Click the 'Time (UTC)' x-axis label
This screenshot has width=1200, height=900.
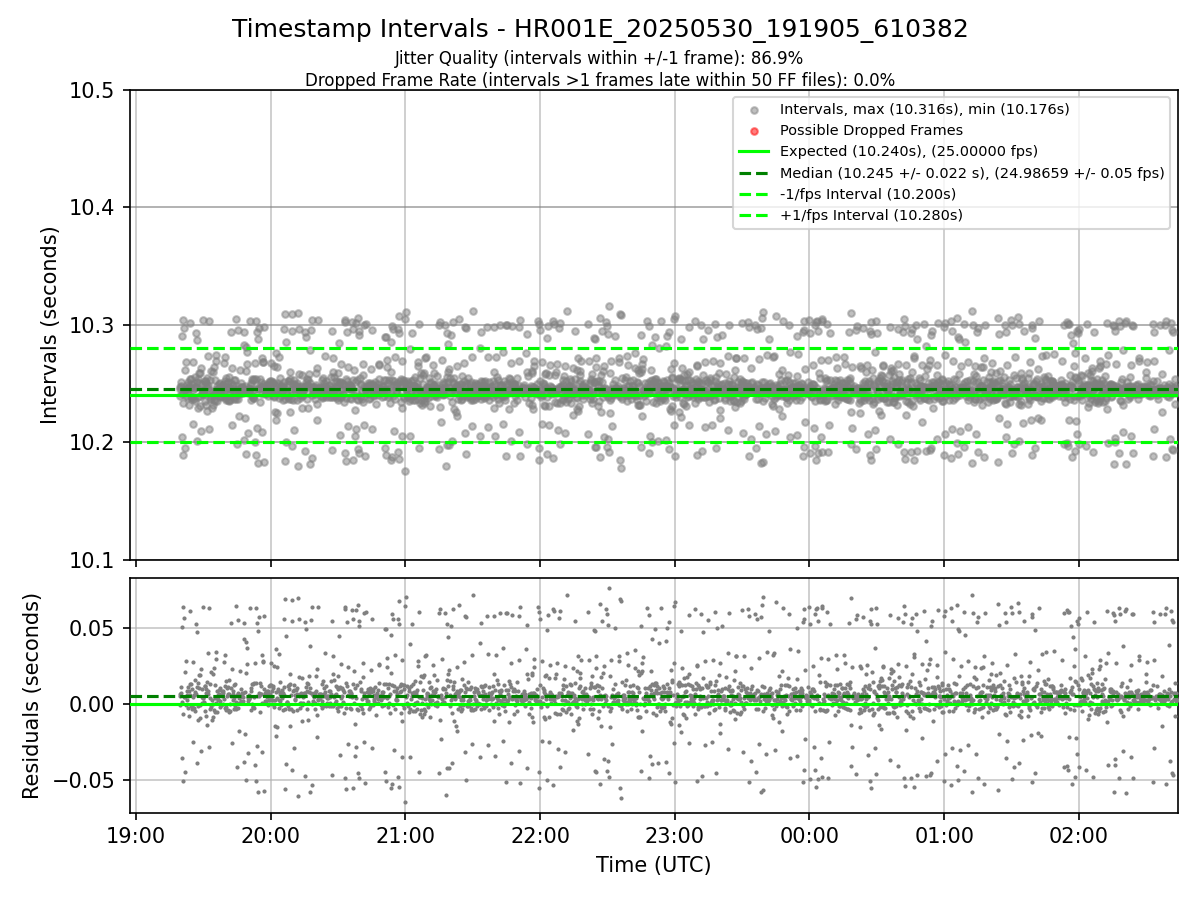654,865
